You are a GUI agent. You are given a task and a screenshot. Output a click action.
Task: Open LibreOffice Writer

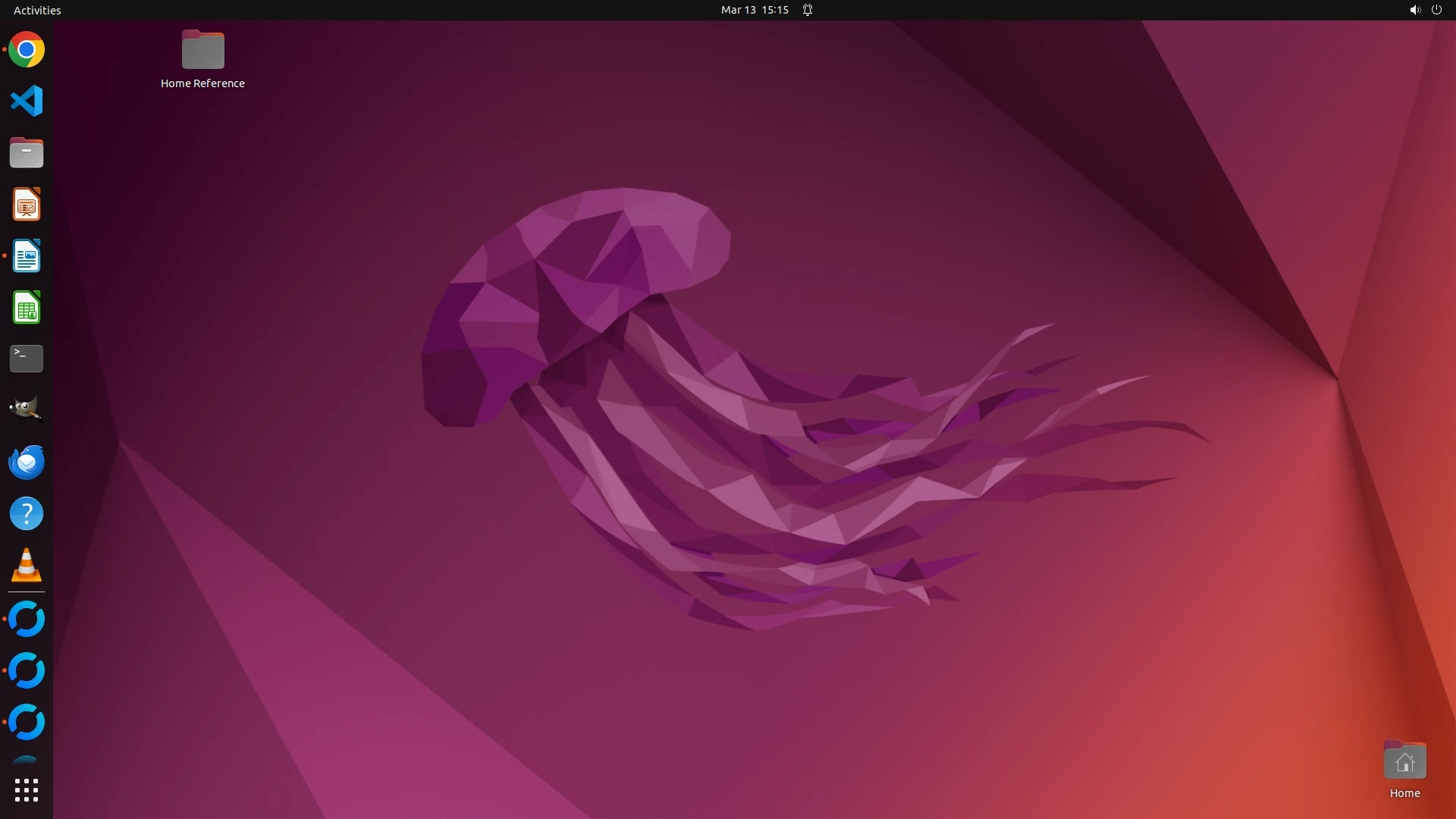(x=27, y=256)
